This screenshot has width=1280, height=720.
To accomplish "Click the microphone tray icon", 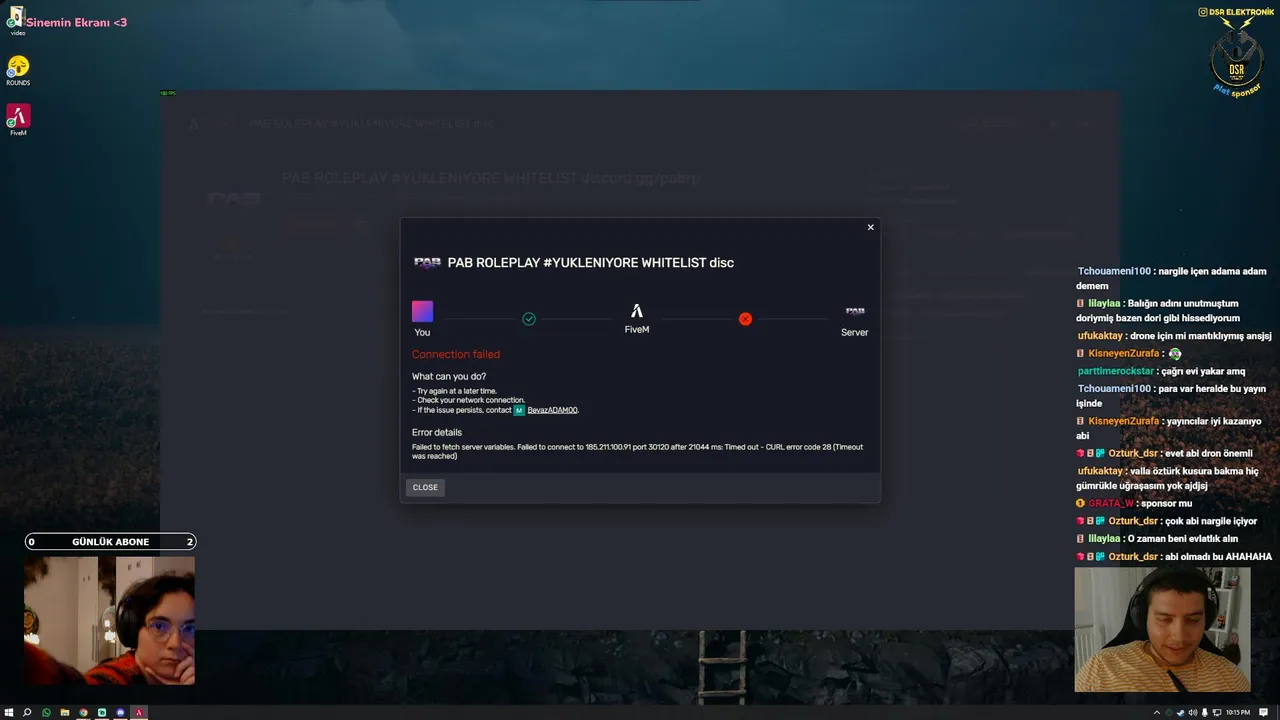I will coord(1205,712).
